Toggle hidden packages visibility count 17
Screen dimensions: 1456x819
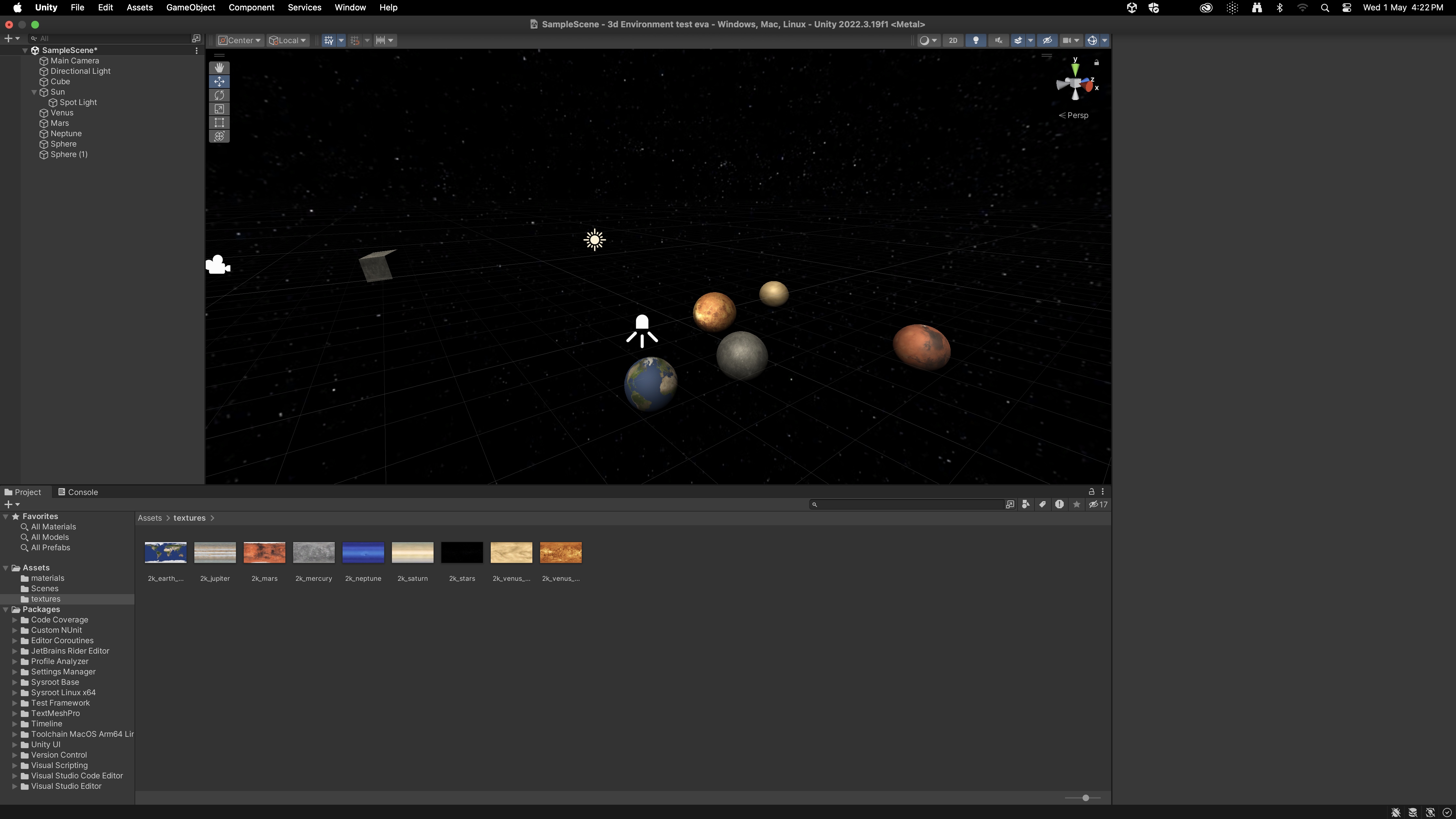coord(1098,504)
